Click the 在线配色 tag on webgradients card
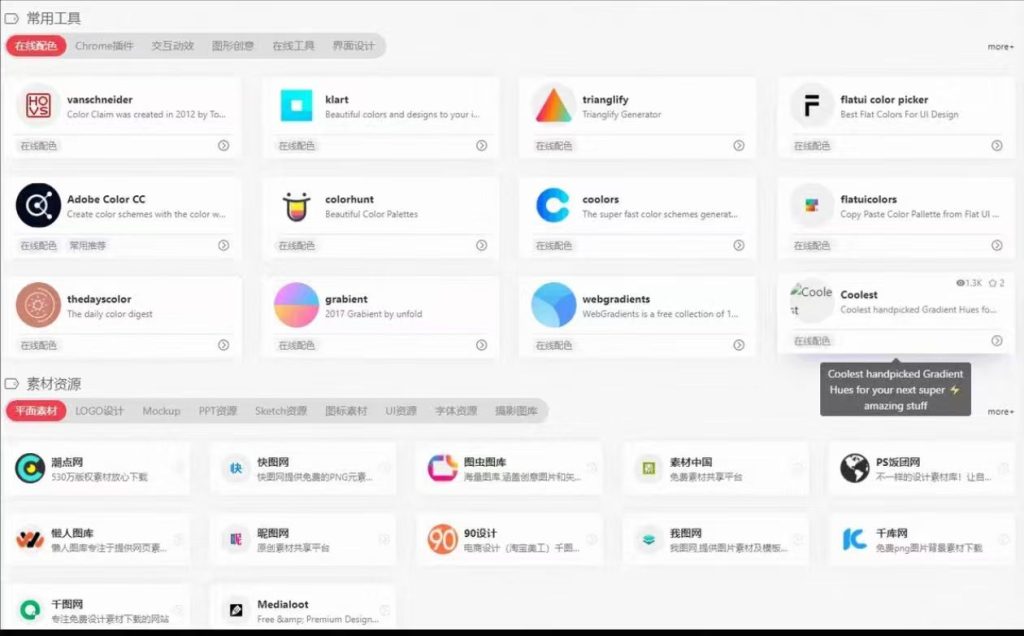 (554, 345)
